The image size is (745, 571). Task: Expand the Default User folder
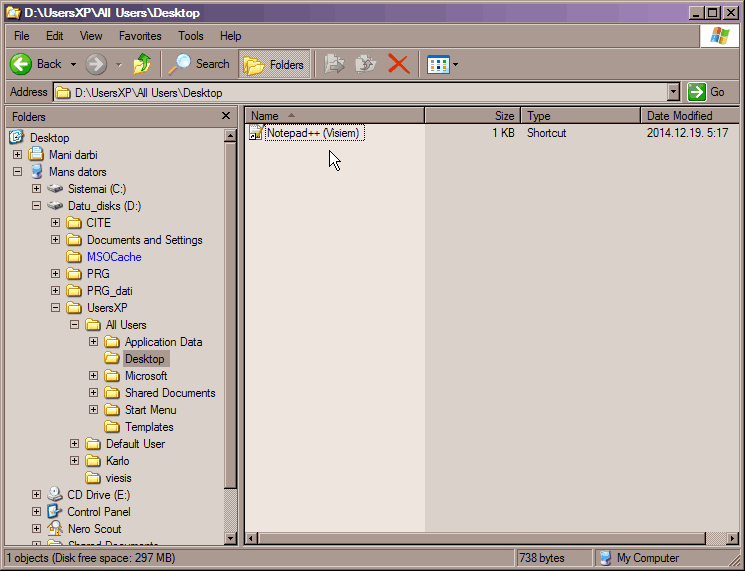(75, 444)
